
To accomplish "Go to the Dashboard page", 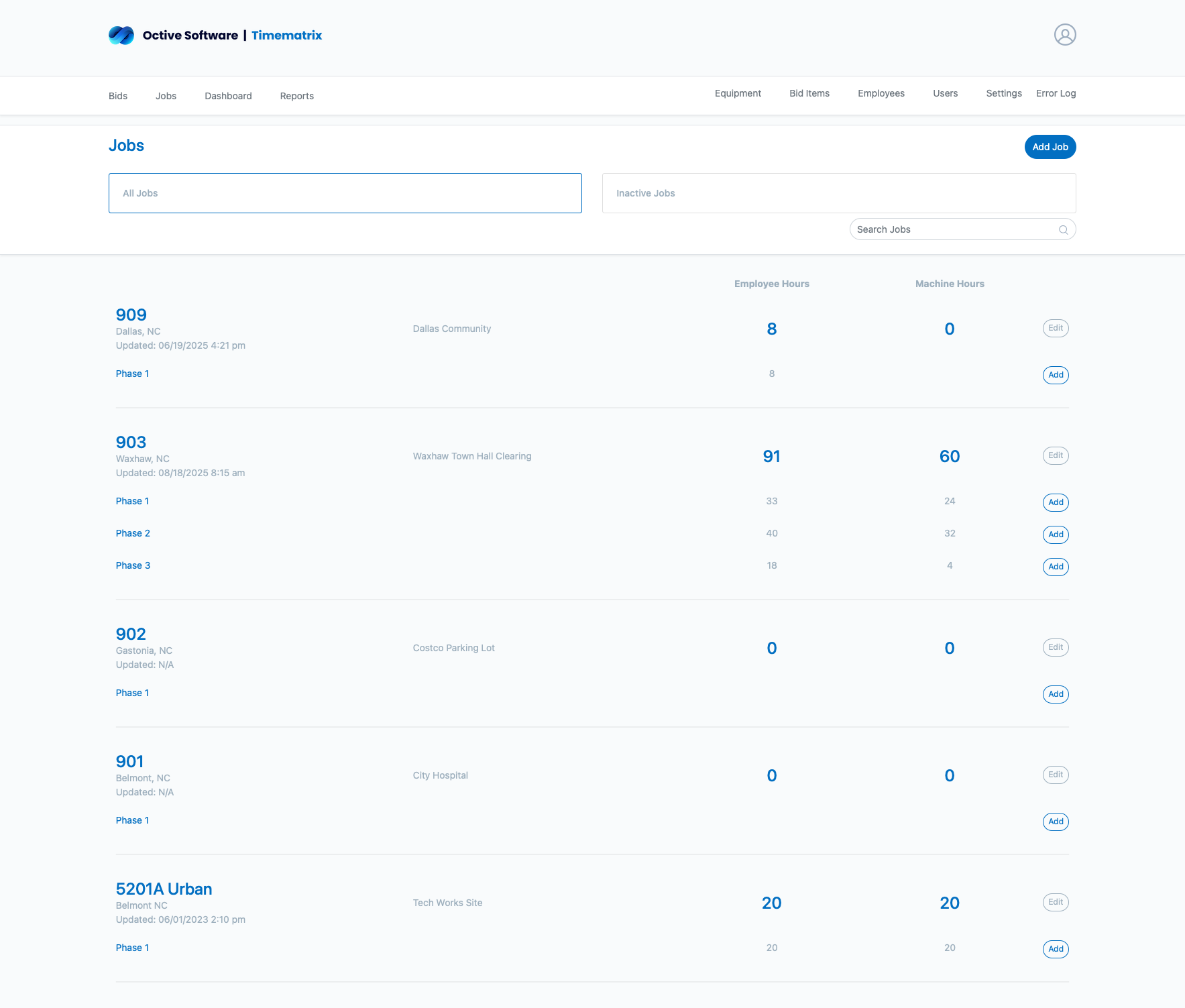I will pyautogui.click(x=228, y=96).
